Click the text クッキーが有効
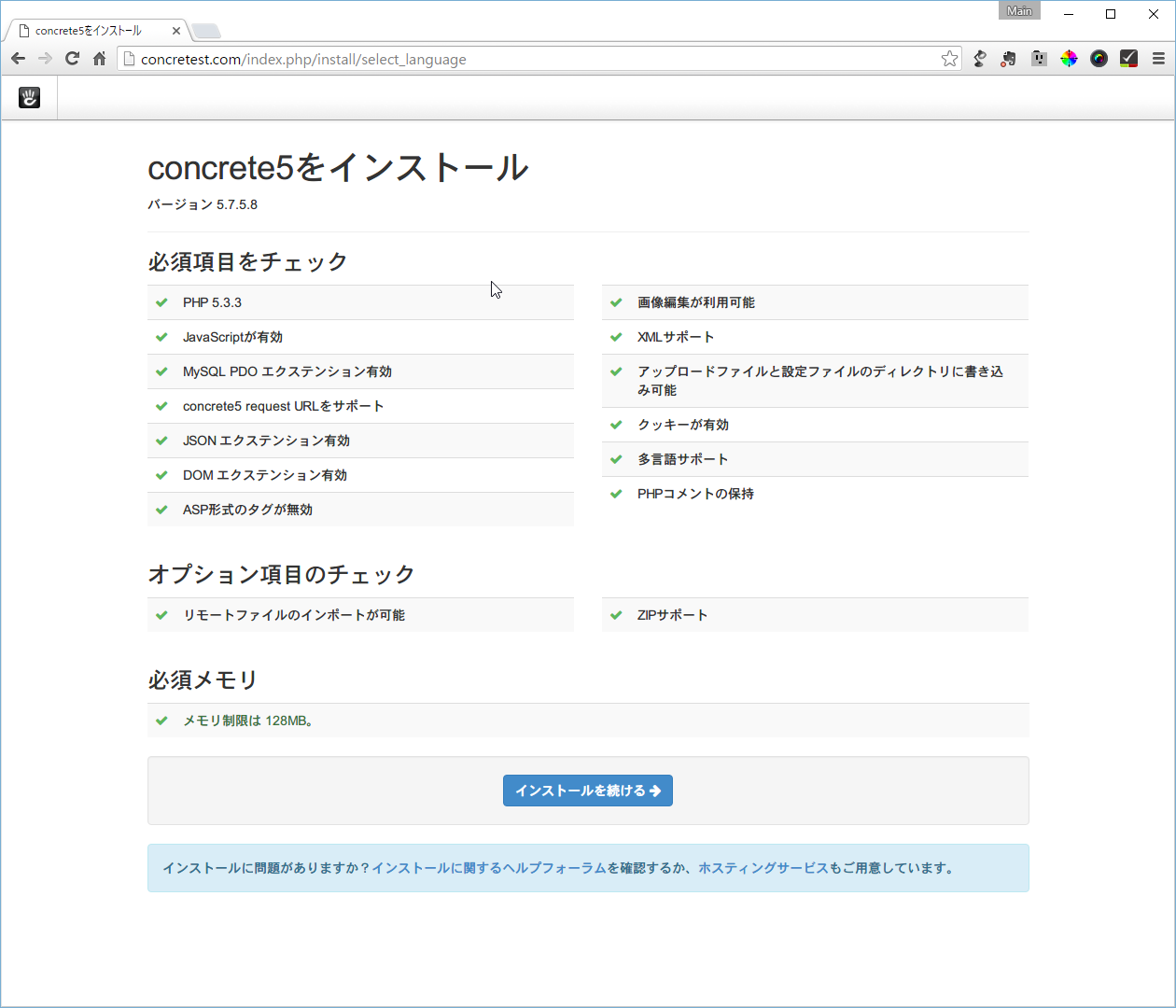The image size is (1176, 1008). point(683,425)
